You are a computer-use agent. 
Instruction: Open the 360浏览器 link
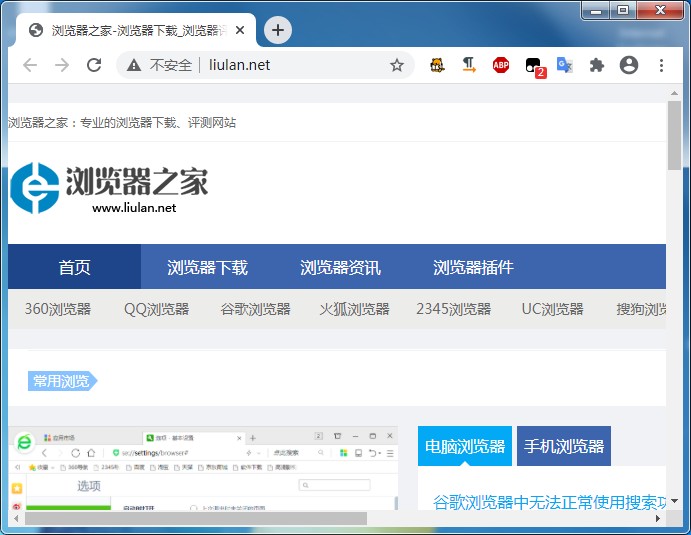[x=58, y=309]
